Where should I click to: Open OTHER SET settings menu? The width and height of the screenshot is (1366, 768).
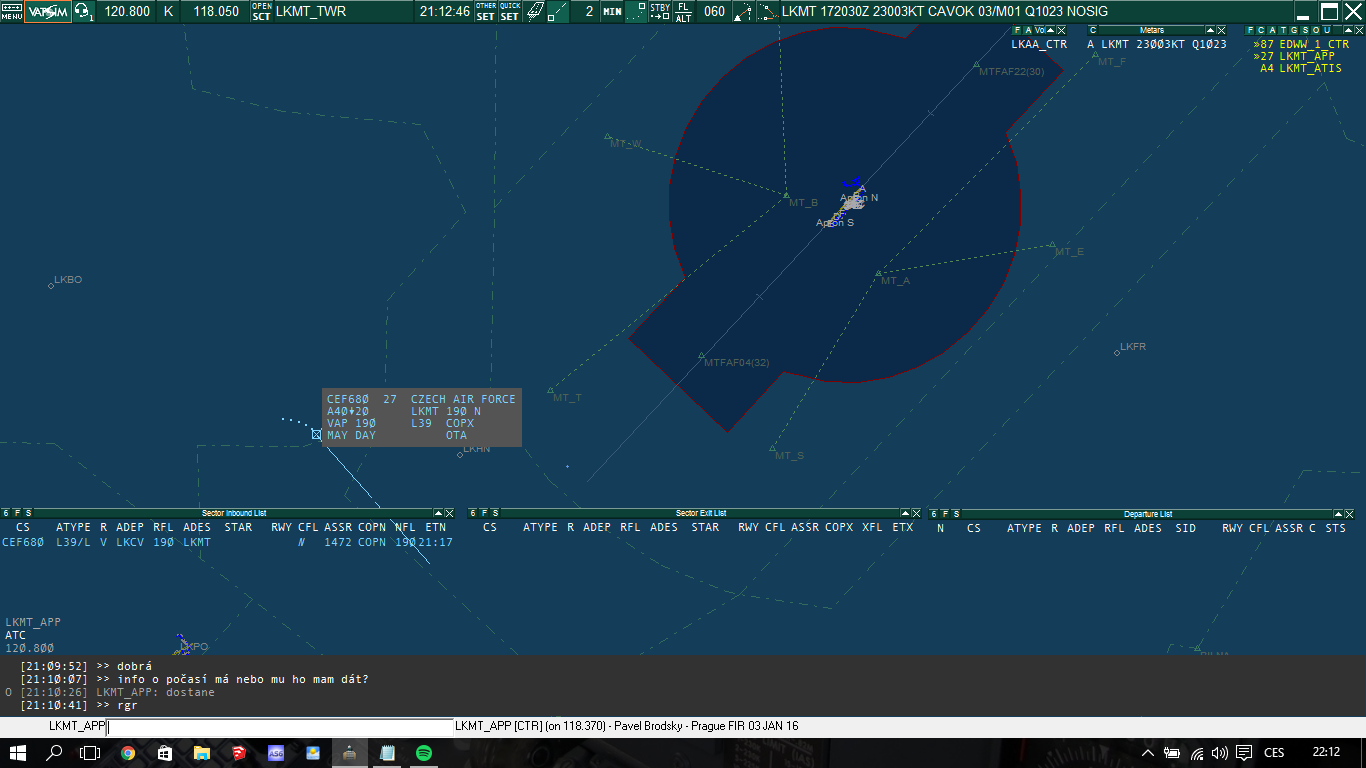coord(486,12)
